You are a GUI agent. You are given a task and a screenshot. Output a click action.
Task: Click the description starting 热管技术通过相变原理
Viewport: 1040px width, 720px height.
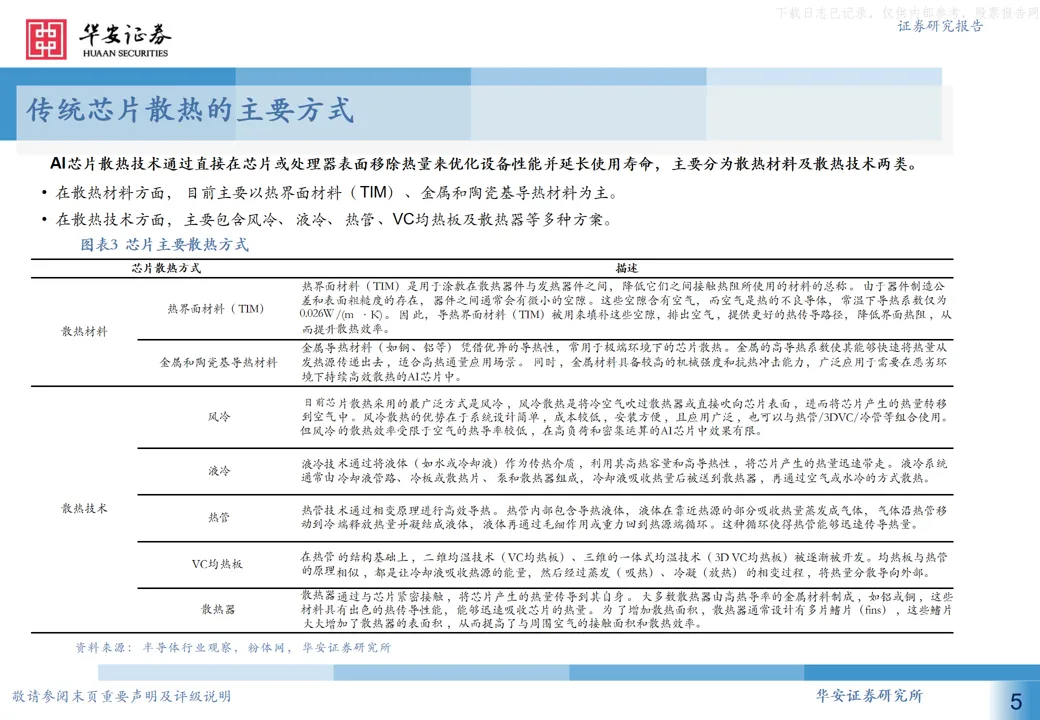[624, 517]
